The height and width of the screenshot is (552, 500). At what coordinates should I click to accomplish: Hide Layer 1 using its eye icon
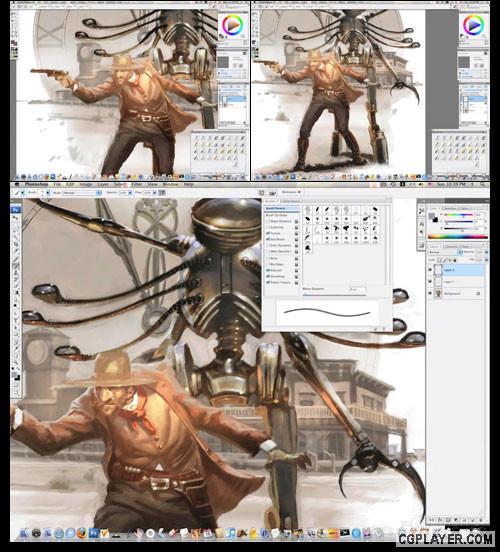click(430, 282)
